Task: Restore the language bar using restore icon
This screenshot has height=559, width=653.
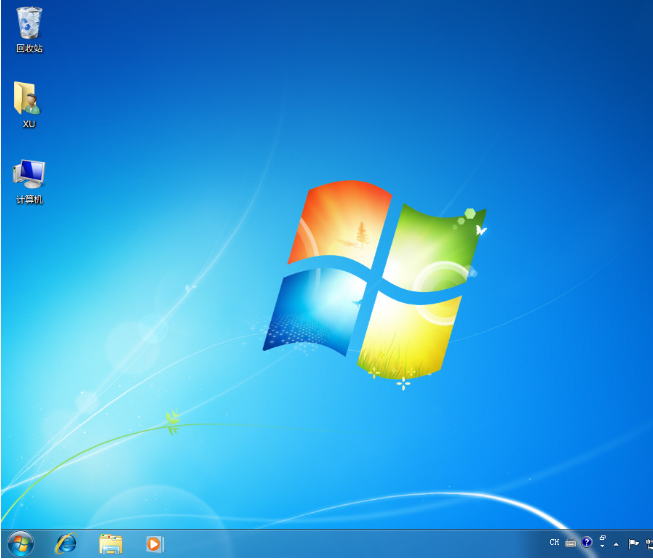Action: (x=601, y=538)
